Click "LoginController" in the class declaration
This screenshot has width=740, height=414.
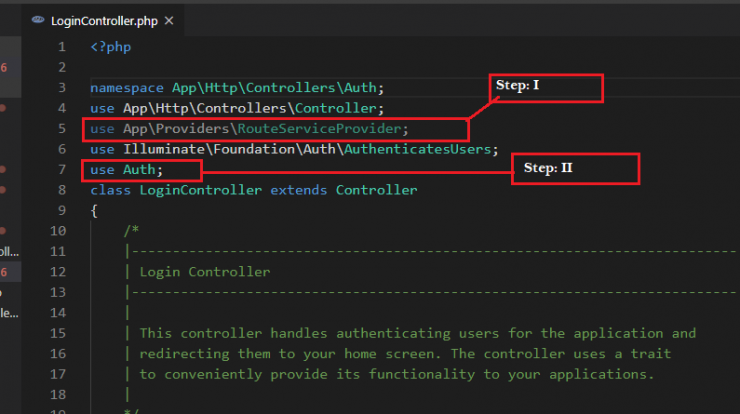190,190
